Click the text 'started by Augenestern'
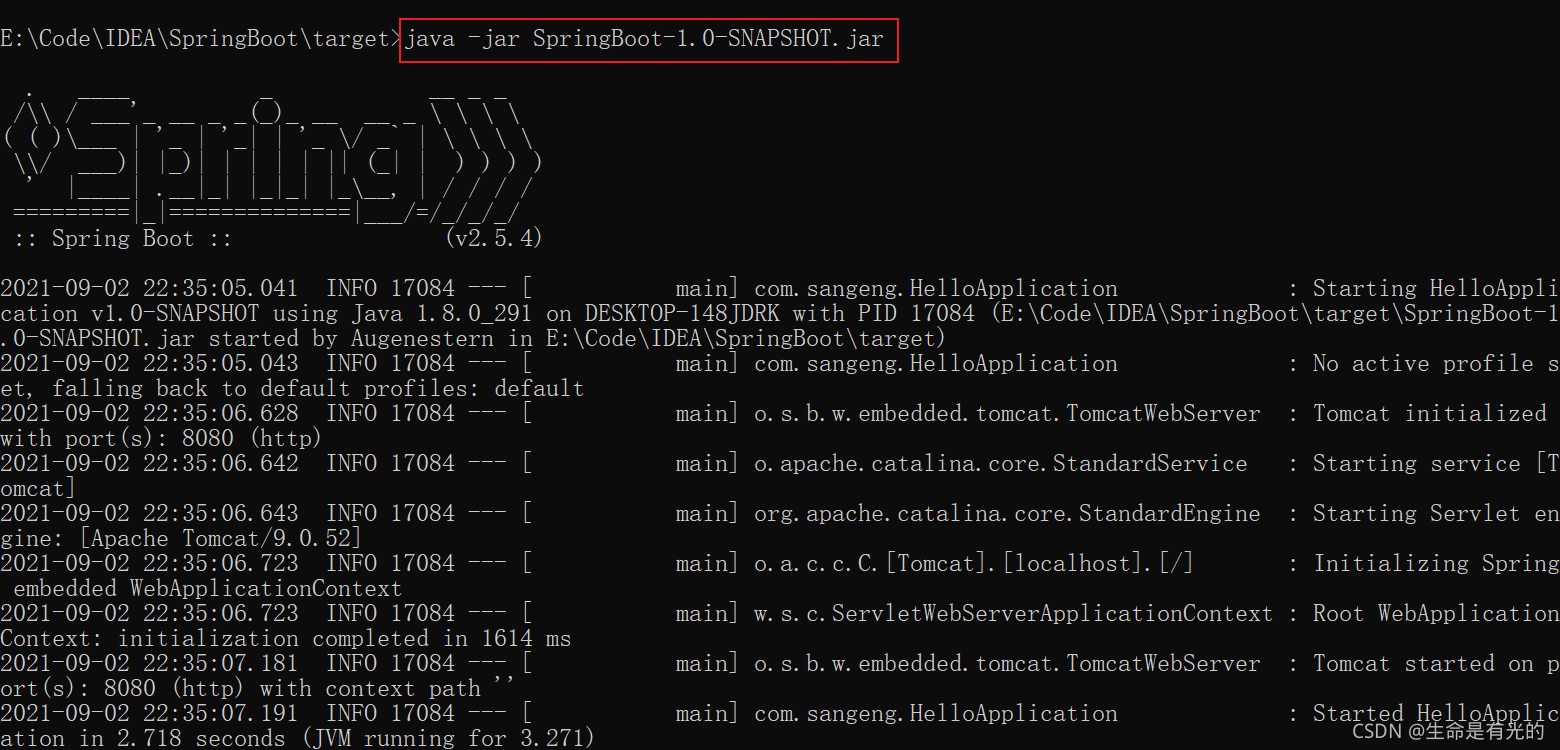Image resolution: width=1560 pixels, height=750 pixels. (351, 339)
